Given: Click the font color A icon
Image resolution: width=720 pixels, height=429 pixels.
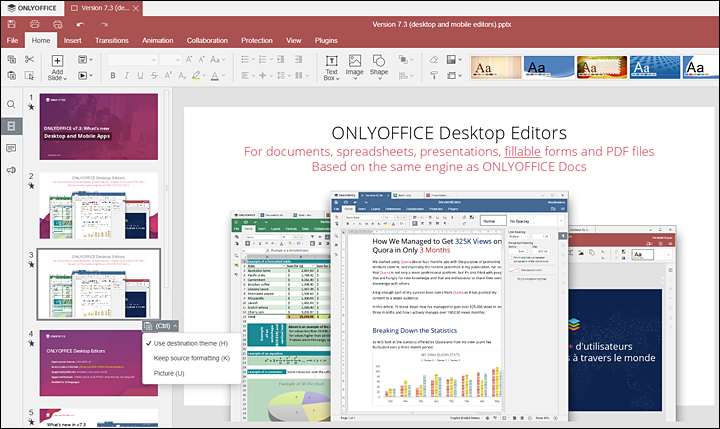Looking at the screenshot, I should (x=214, y=75).
